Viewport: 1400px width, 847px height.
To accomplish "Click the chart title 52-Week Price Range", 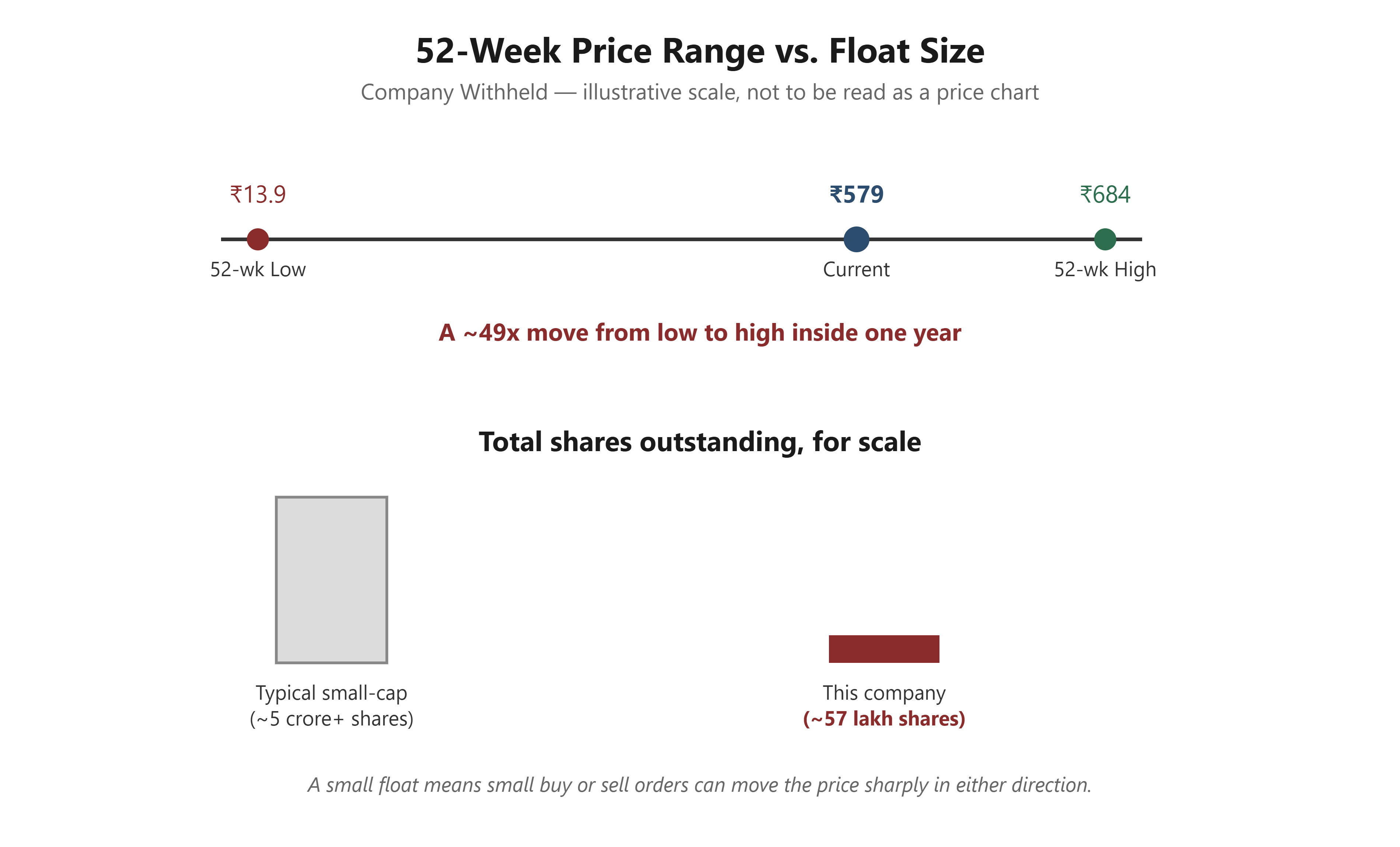I will pyautogui.click(x=700, y=50).
